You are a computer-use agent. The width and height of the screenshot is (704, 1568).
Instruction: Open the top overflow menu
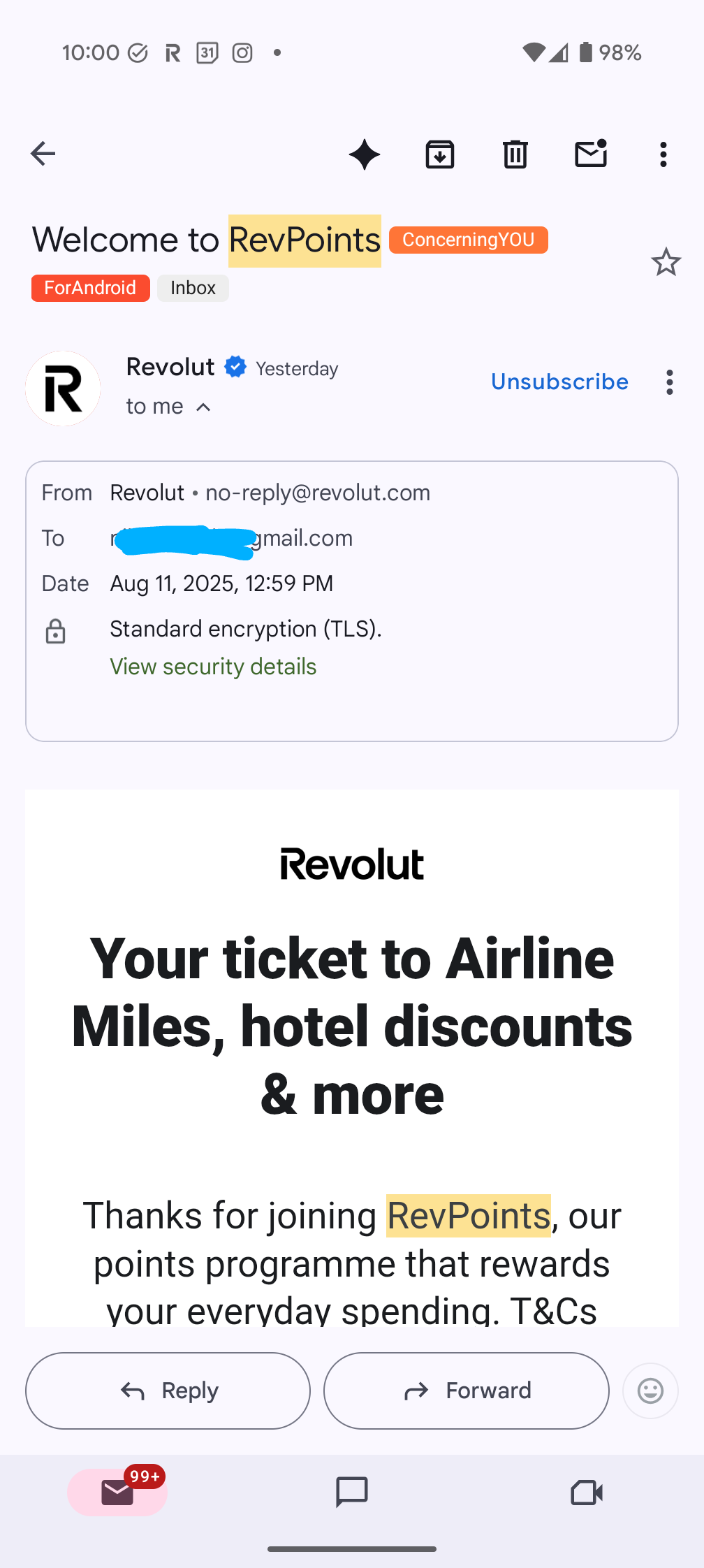coord(663,154)
